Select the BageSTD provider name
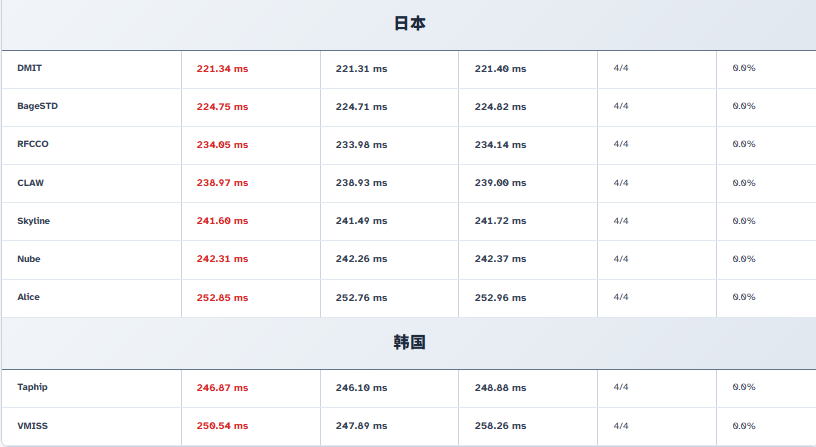The height and width of the screenshot is (447, 816). point(37,106)
